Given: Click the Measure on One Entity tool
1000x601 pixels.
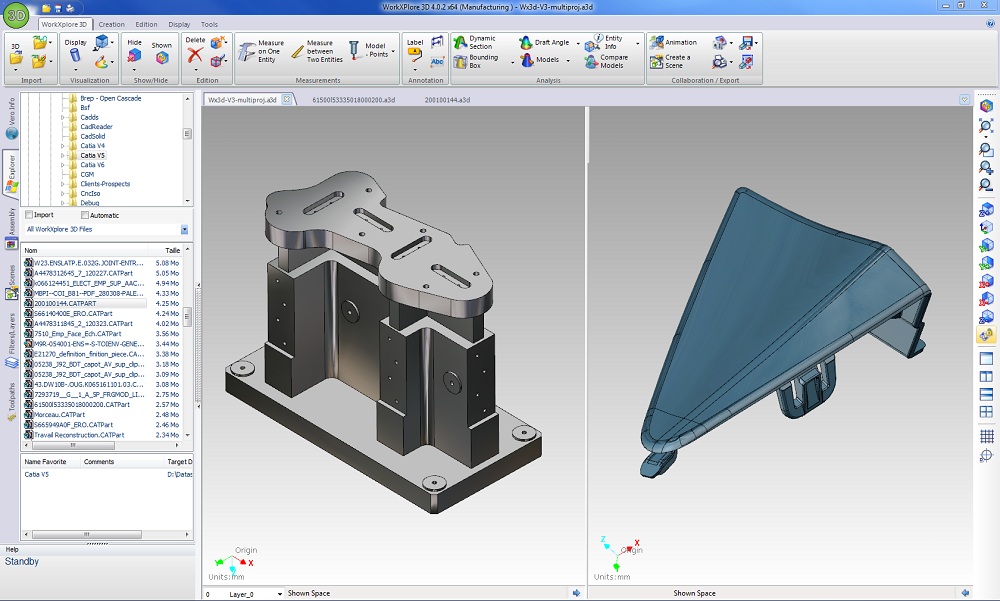Looking at the screenshot, I should [x=261, y=52].
